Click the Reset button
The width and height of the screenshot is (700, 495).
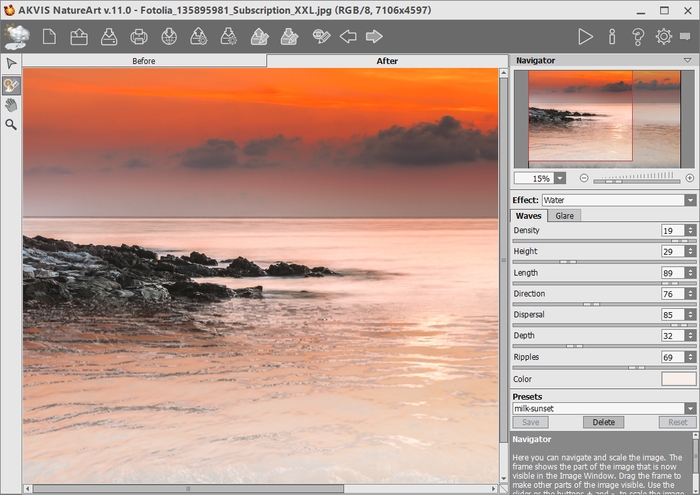tap(677, 422)
